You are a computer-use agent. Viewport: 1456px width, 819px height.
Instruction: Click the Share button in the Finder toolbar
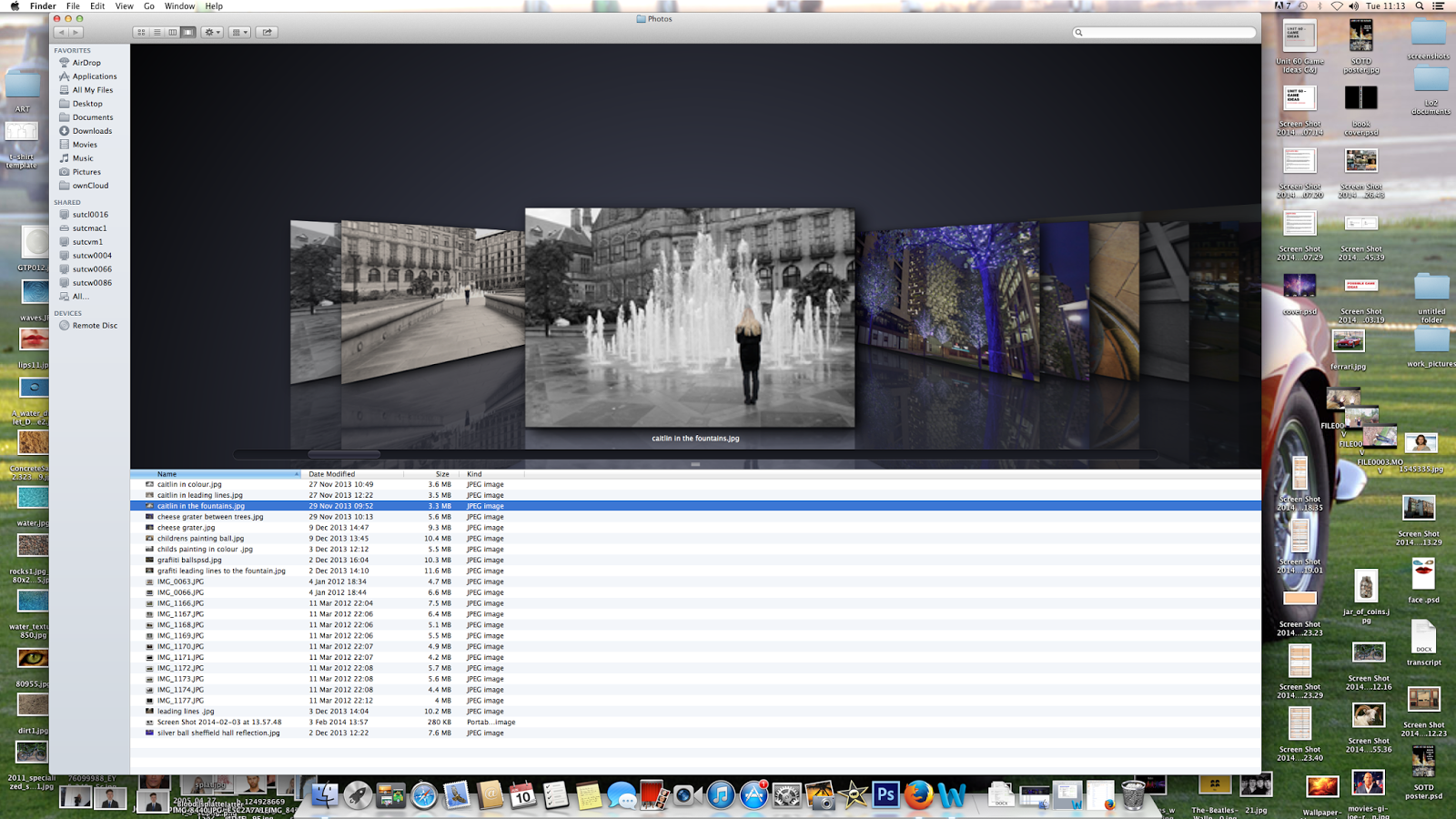point(266,32)
